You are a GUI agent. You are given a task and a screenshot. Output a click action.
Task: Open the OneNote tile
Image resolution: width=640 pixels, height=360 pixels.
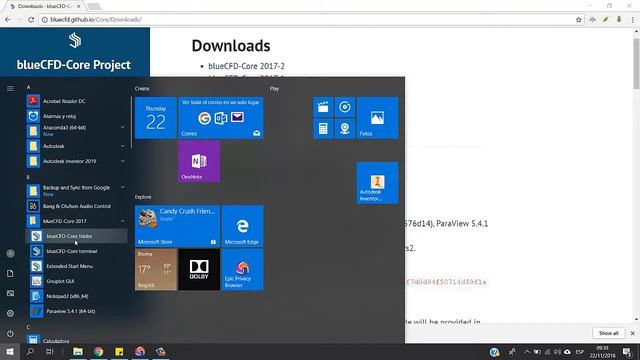coord(199,161)
